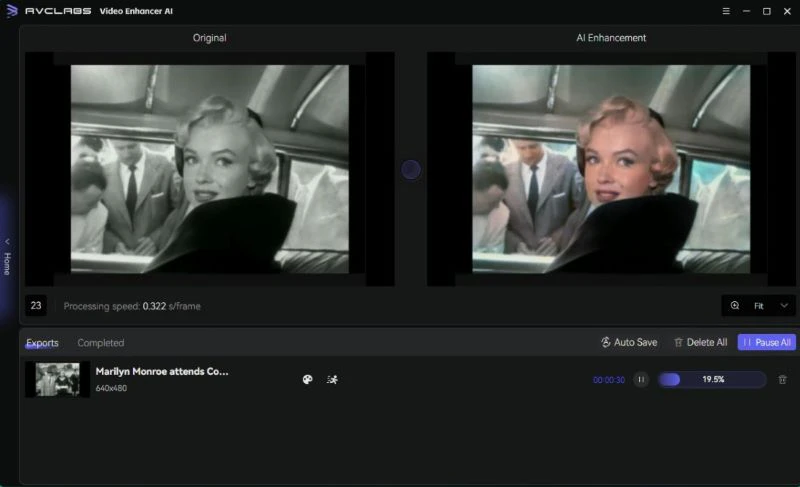Click the frame number 23 box
This screenshot has height=487, width=800.
coord(36,305)
